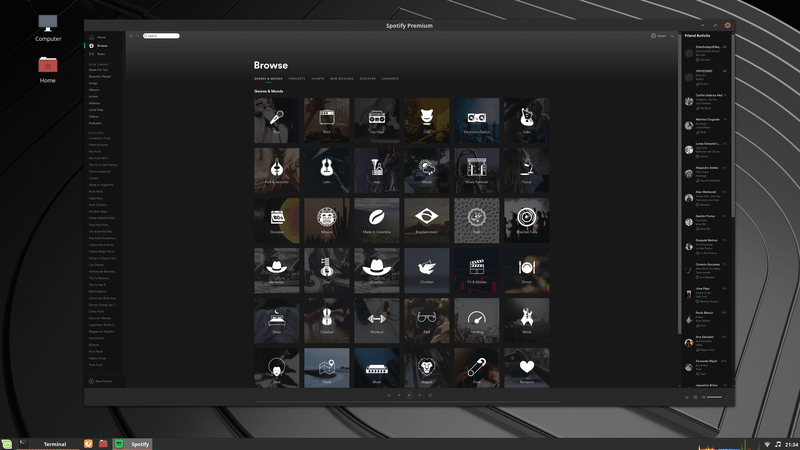The image size is (800, 450).
Task: Open the Dinner plate tile
Action: click(x=527, y=270)
